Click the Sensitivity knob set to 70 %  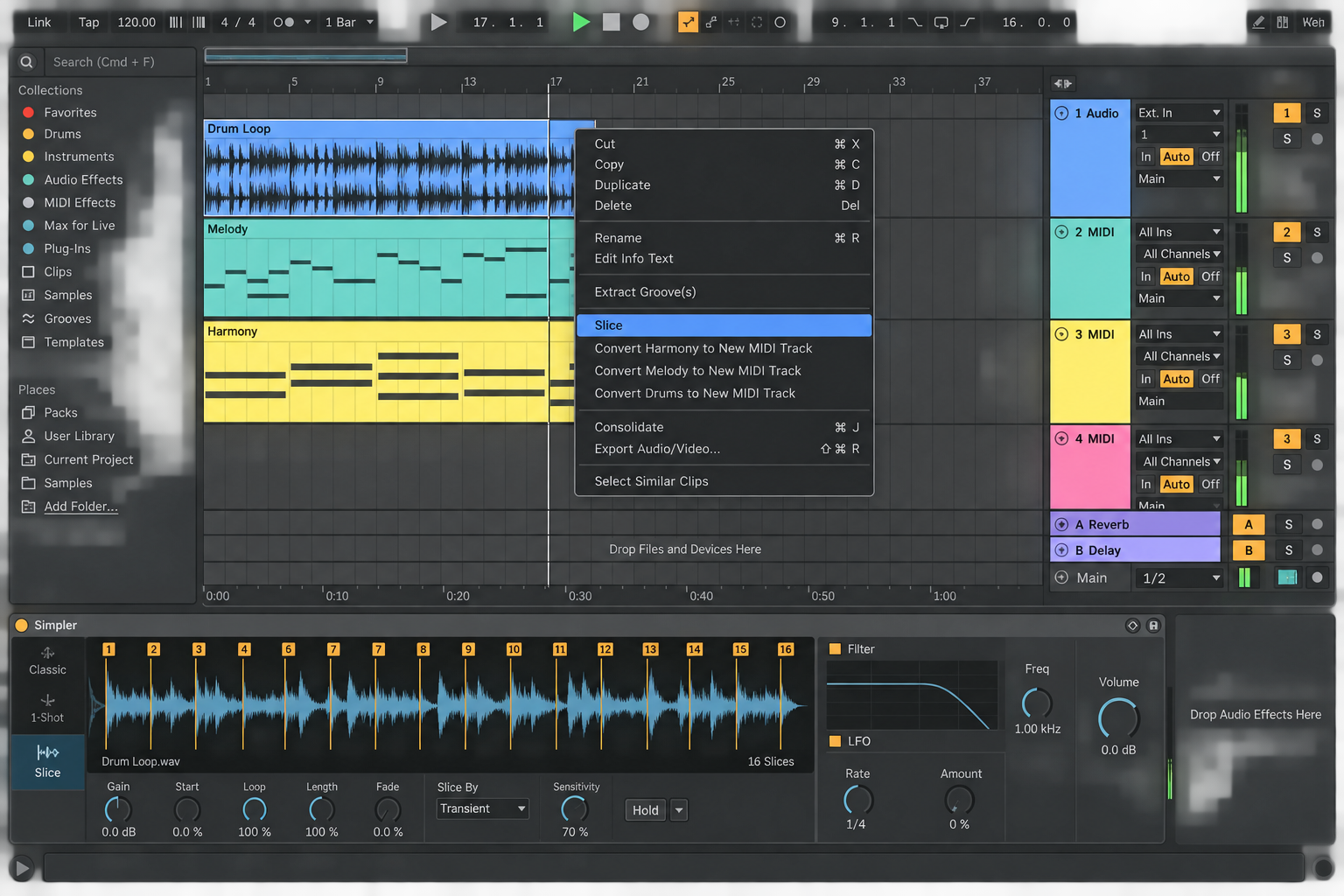575,809
